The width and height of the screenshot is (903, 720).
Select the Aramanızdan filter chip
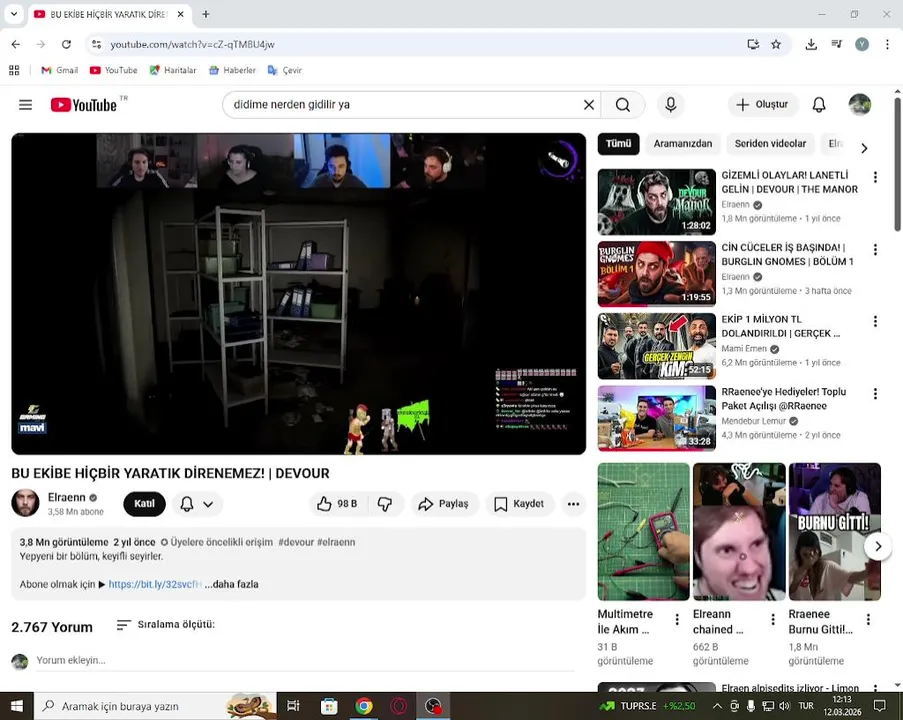click(682, 143)
